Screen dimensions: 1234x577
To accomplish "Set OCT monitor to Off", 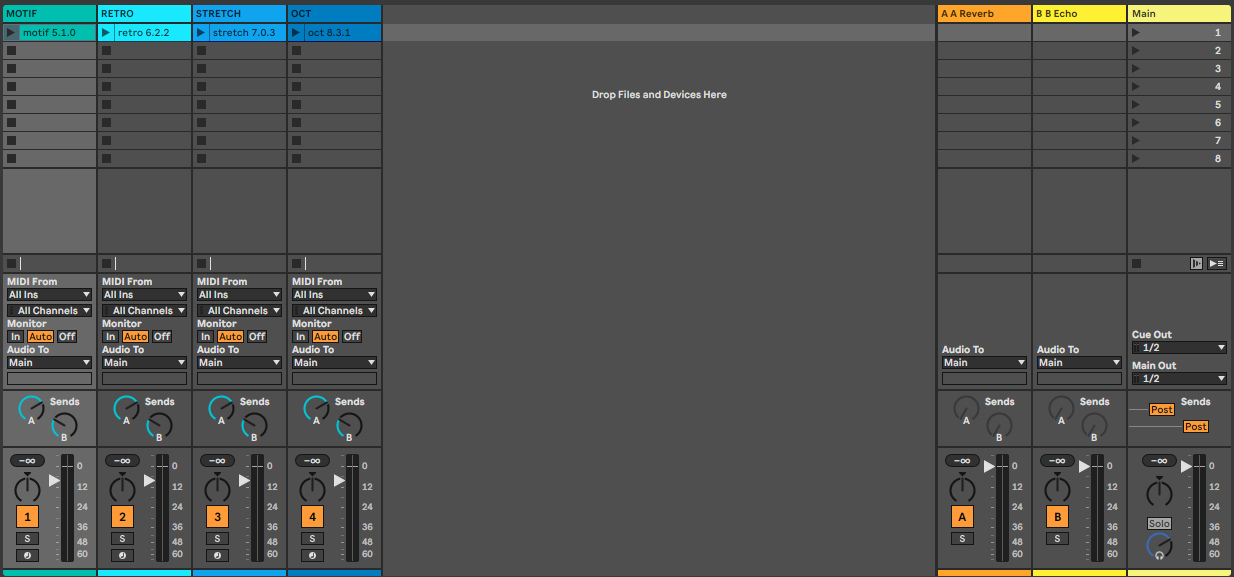I will point(352,337).
